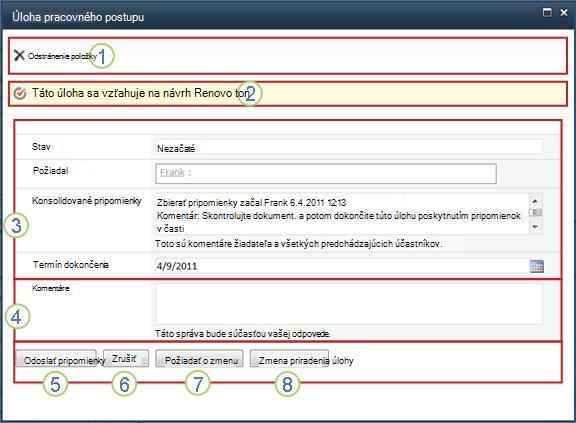The height and width of the screenshot is (423, 576).
Task: Click the Požiadal label
Action: pos(51,171)
